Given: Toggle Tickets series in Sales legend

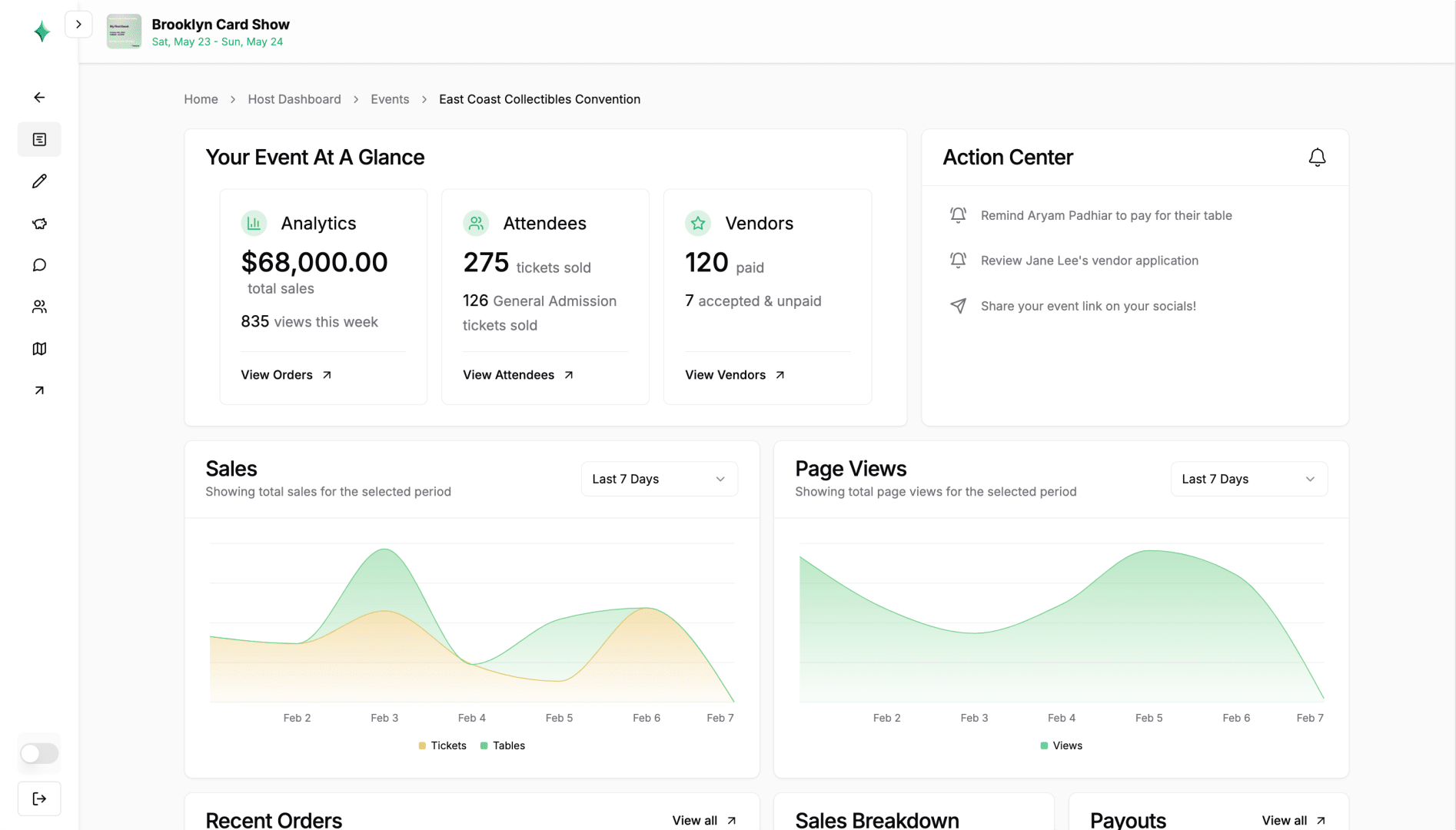Looking at the screenshot, I should [443, 745].
